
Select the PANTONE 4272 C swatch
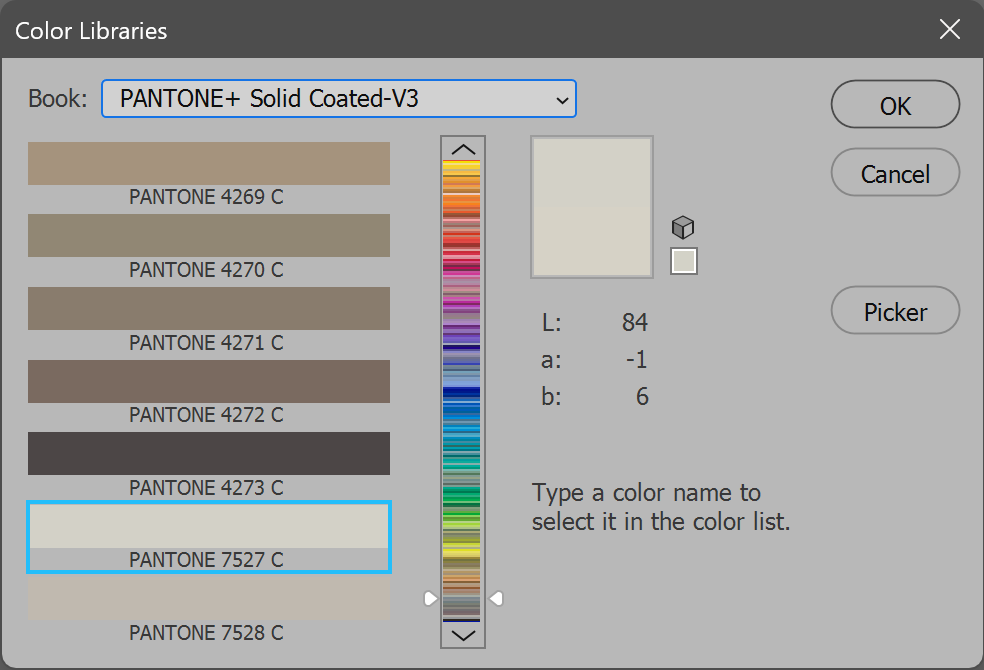pos(208,381)
